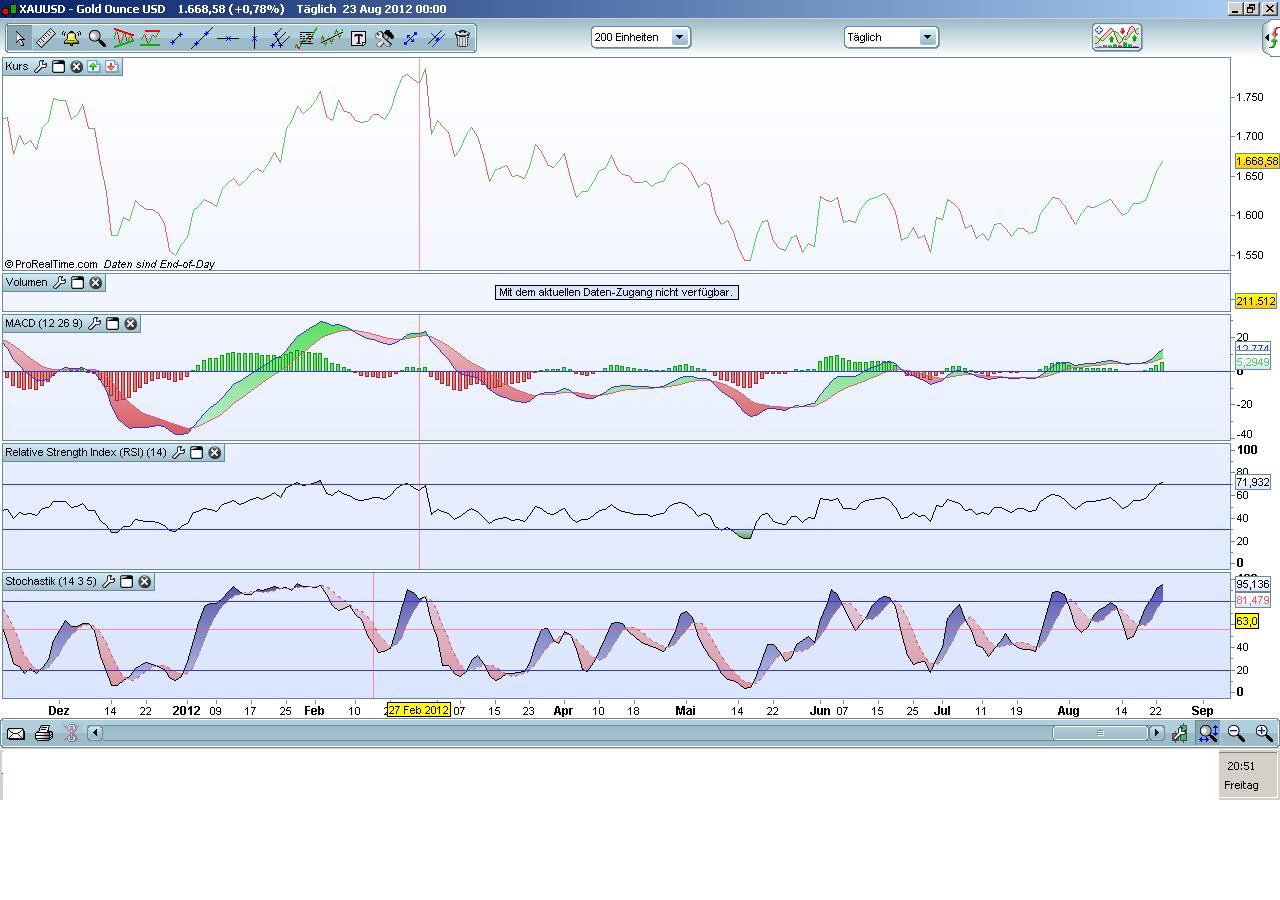Select the ruler measurement tool
Viewport: 1280px width, 900px height.
coord(46,38)
